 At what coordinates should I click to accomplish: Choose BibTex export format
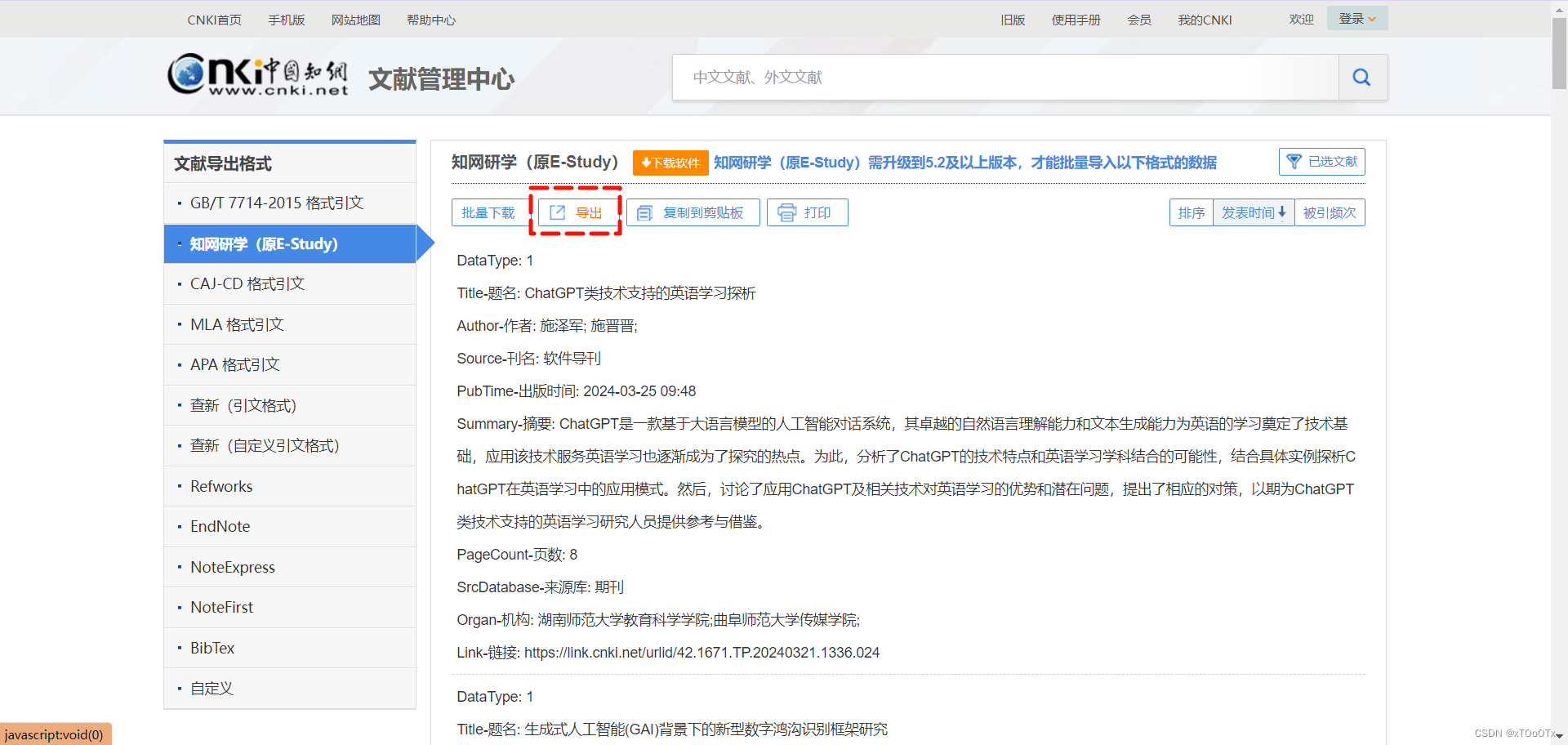tap(290, 648)
